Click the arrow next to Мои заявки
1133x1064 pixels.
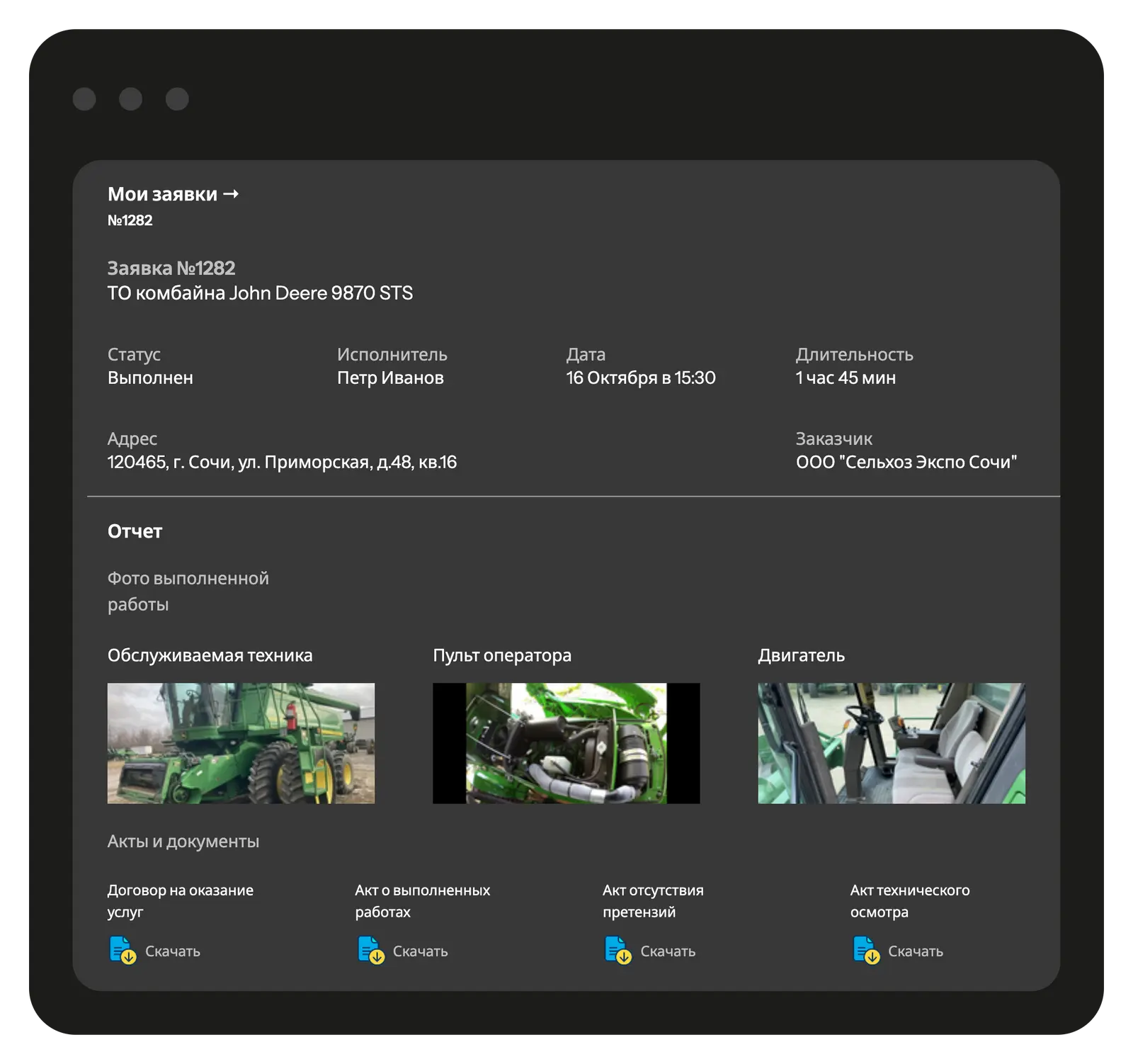231,194
